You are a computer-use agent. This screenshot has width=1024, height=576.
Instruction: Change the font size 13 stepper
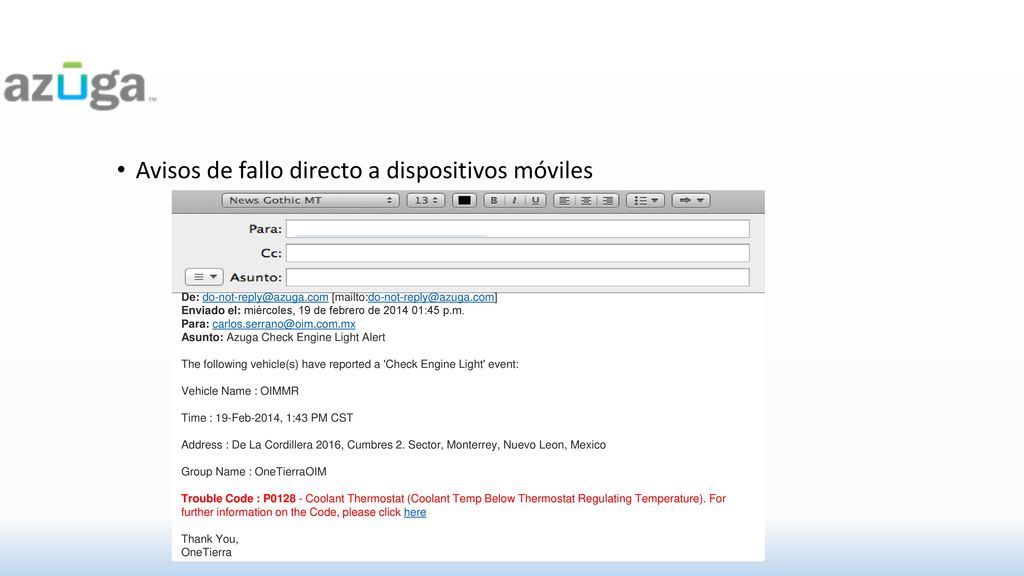coord(425,200)
